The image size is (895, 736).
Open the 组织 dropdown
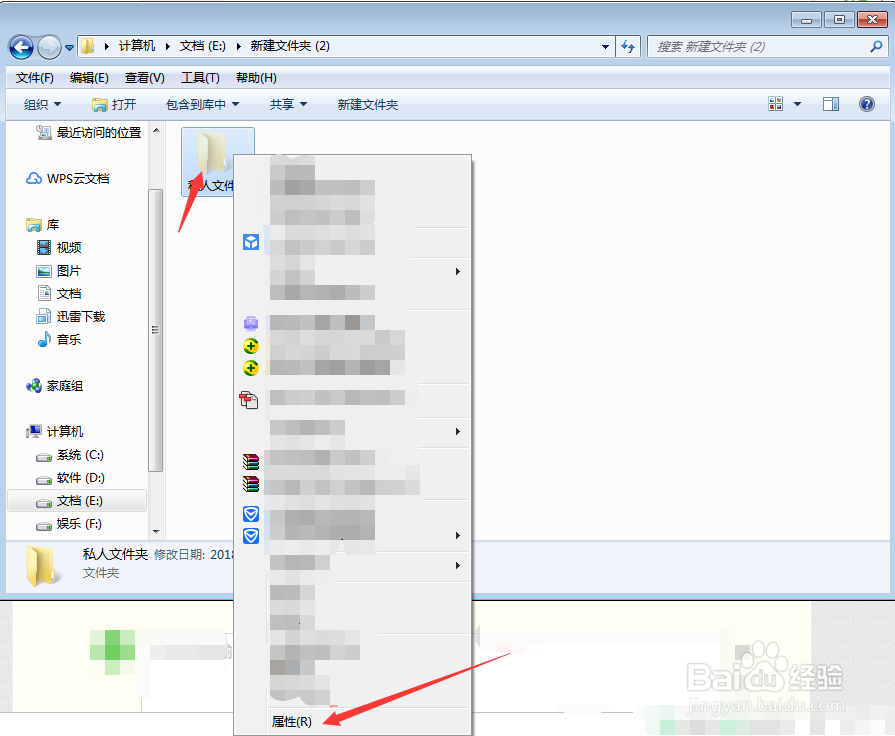(42, 104)
